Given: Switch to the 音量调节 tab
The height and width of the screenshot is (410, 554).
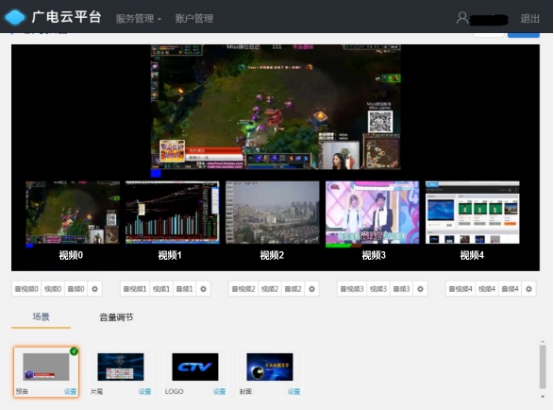Looking at the screenshot, I should (116, 317).
